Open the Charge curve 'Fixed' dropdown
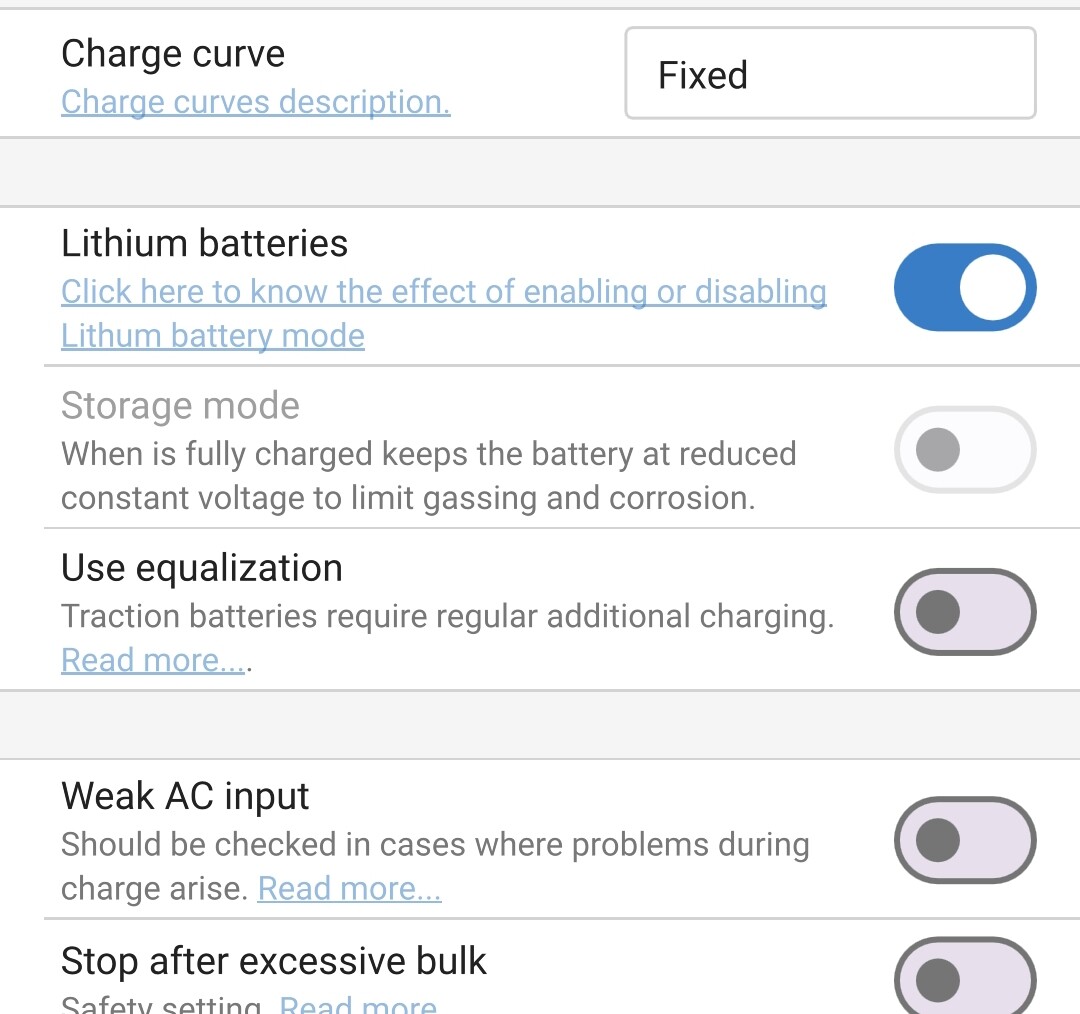 830,74
